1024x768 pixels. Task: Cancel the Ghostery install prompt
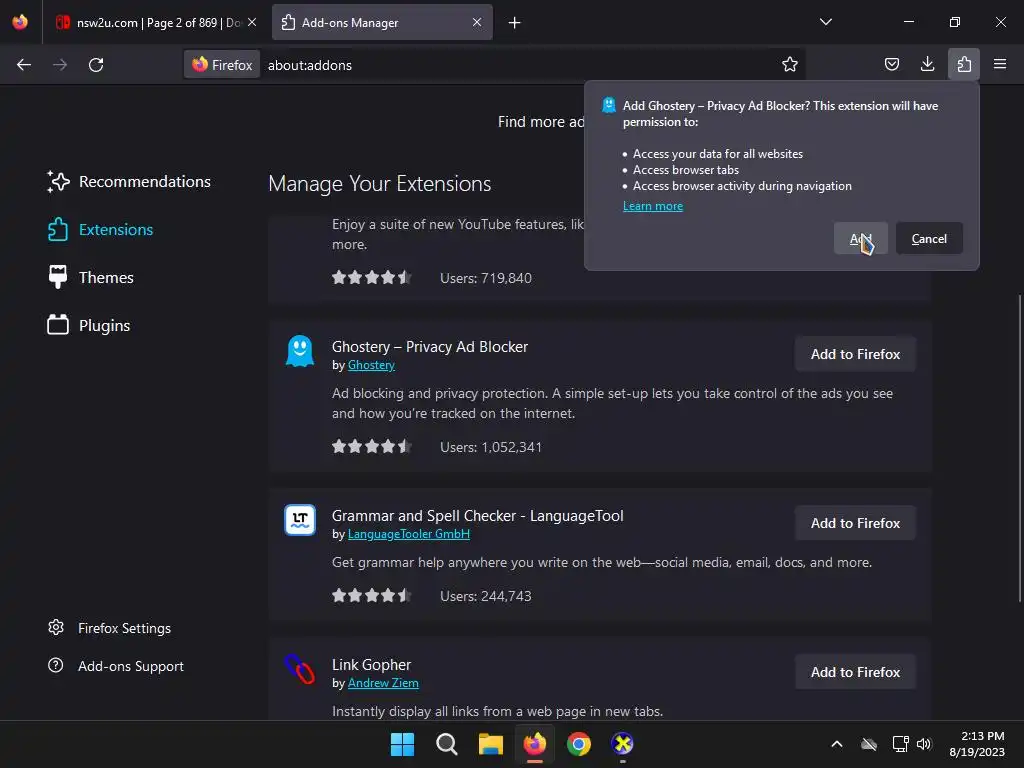pos(929,238)
